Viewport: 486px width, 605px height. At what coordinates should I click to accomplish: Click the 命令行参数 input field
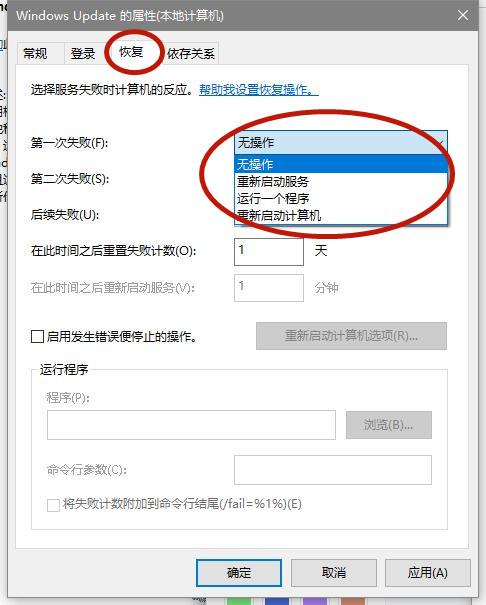[x=333, y=470]
